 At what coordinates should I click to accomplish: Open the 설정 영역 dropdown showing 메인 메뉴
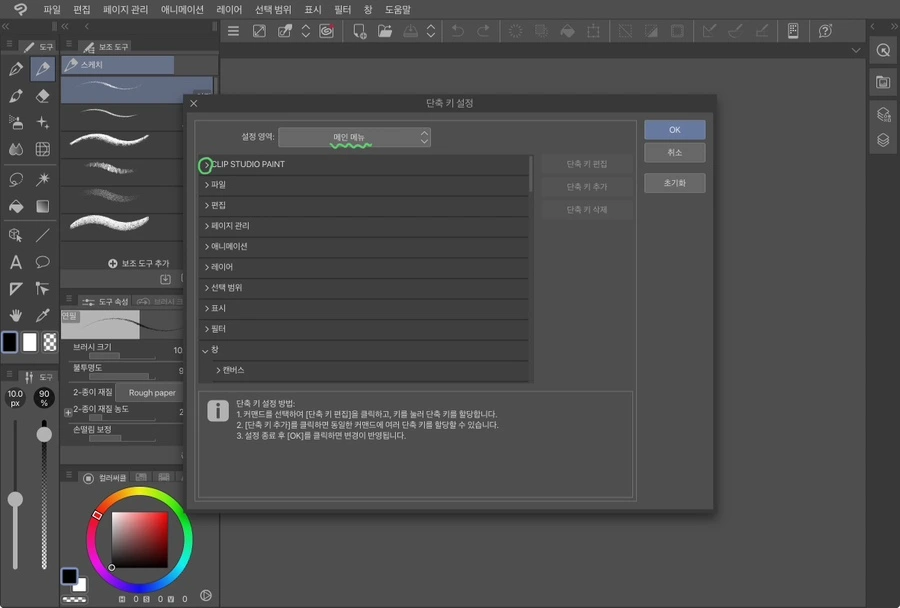tap(354, 137)
